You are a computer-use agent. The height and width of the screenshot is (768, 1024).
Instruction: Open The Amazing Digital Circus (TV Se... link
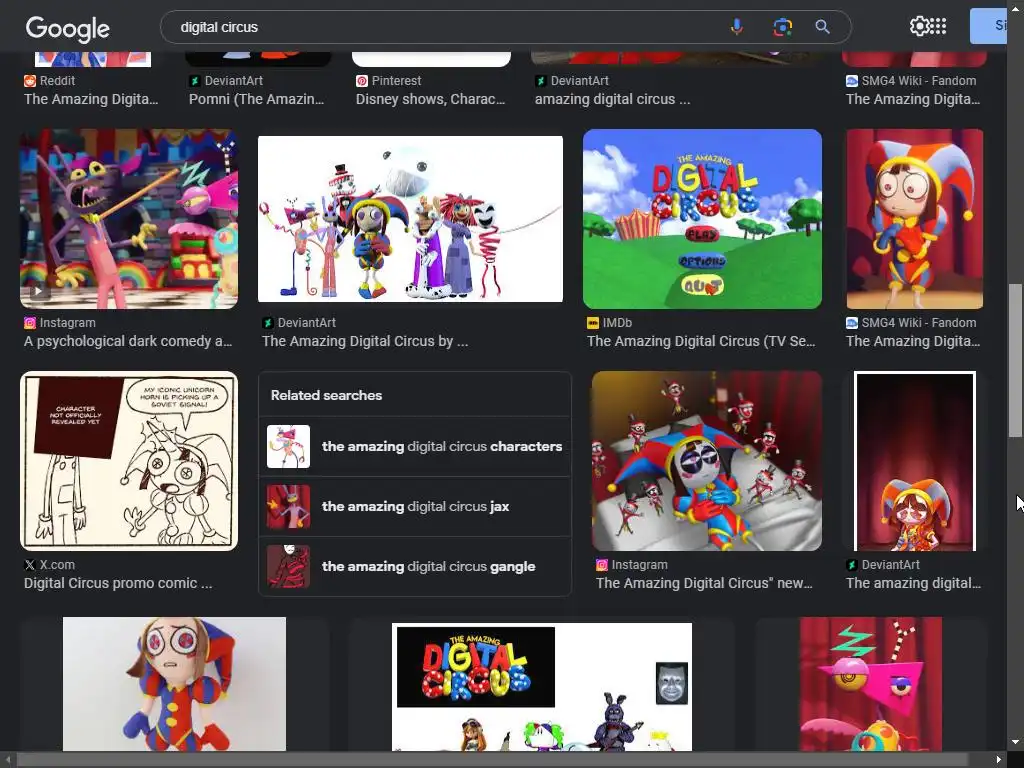[x=701, y=341]
